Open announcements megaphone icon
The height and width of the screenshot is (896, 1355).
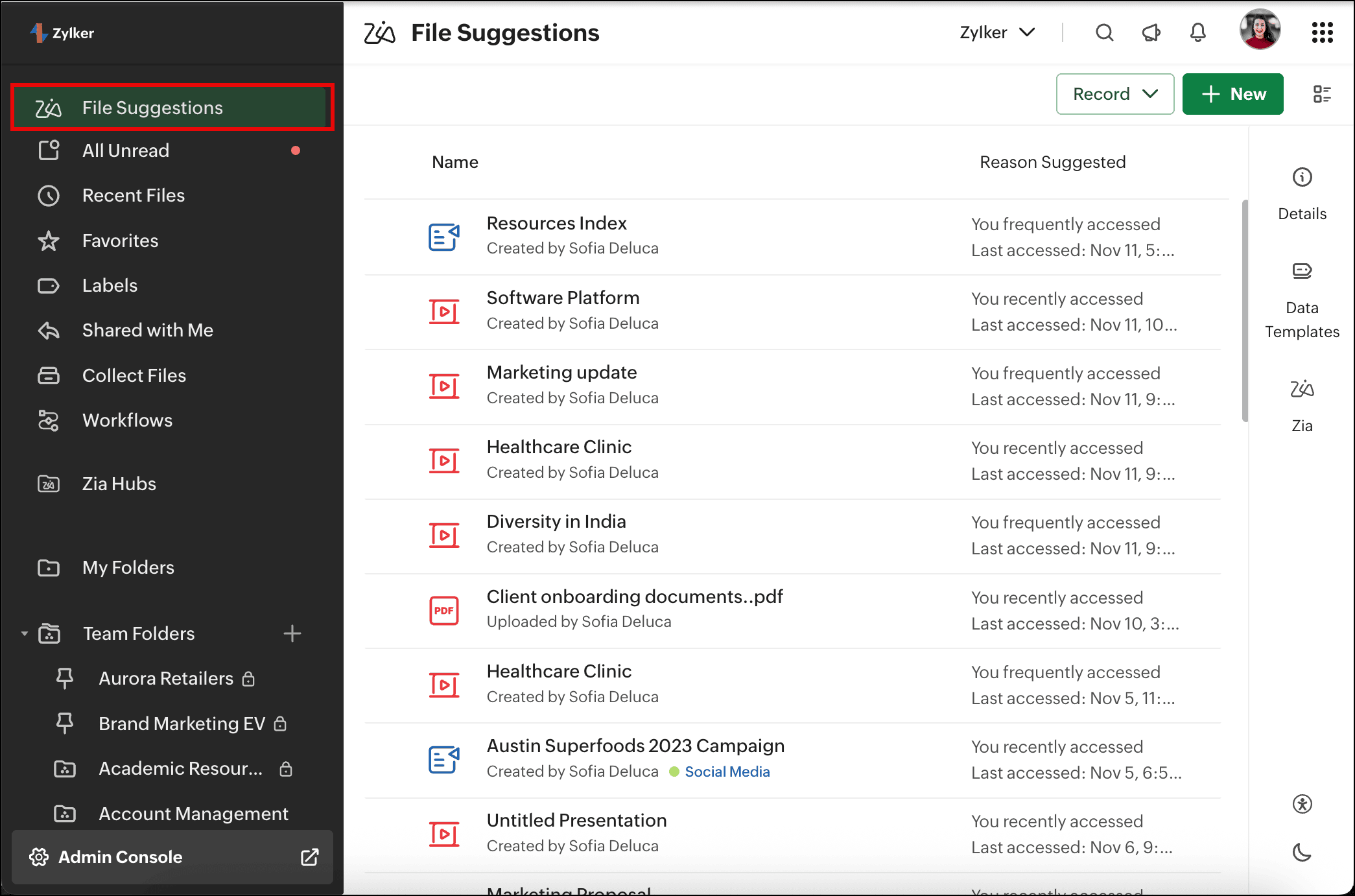(x=1151, y=32)
